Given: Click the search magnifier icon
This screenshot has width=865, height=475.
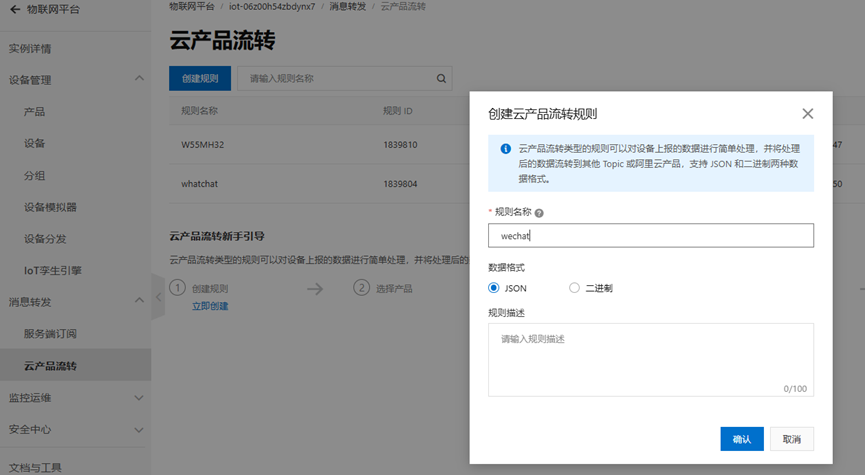Looking at the screenshot, I should click(441, 78).
